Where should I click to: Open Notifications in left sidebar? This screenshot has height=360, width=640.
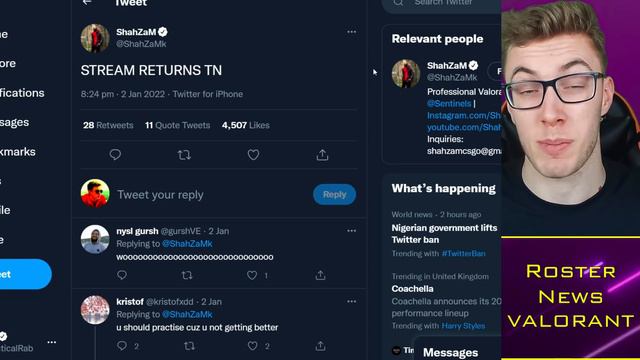(22, 93)
